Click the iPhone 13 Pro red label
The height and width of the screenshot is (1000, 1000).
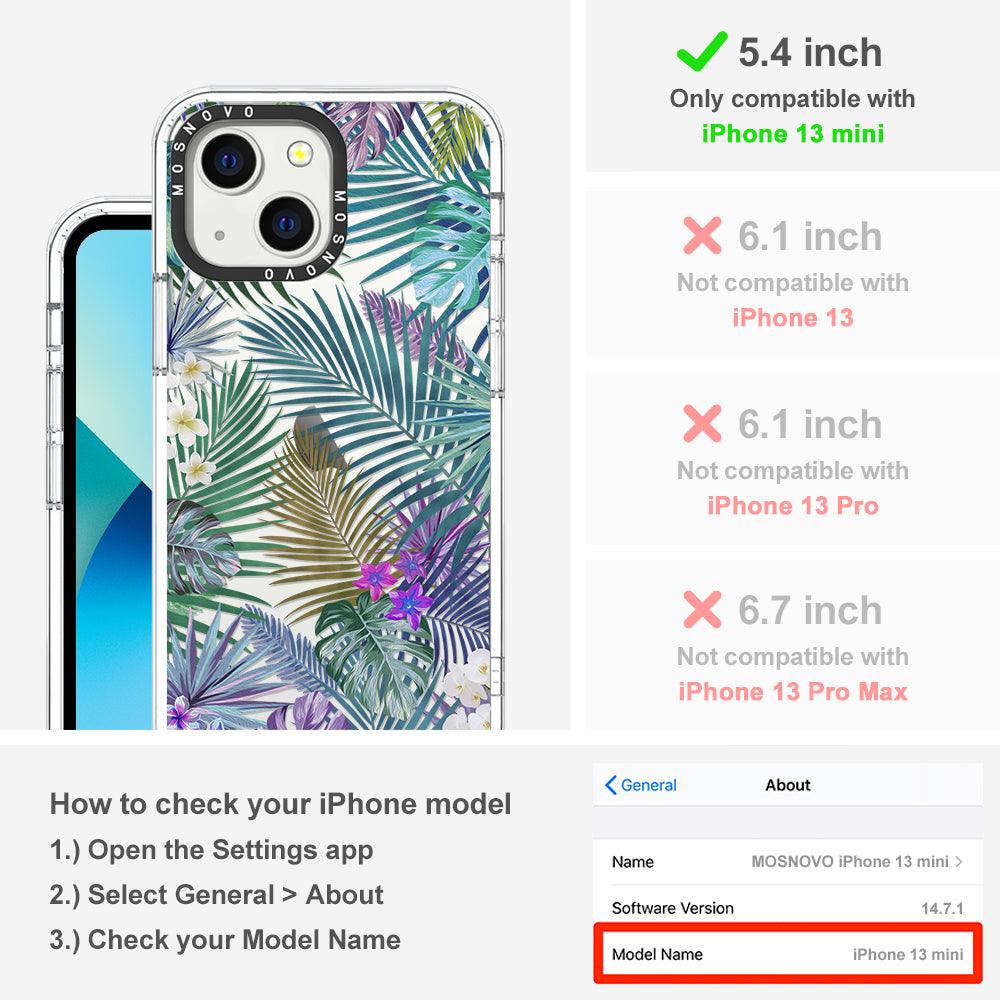click(793, 506)
